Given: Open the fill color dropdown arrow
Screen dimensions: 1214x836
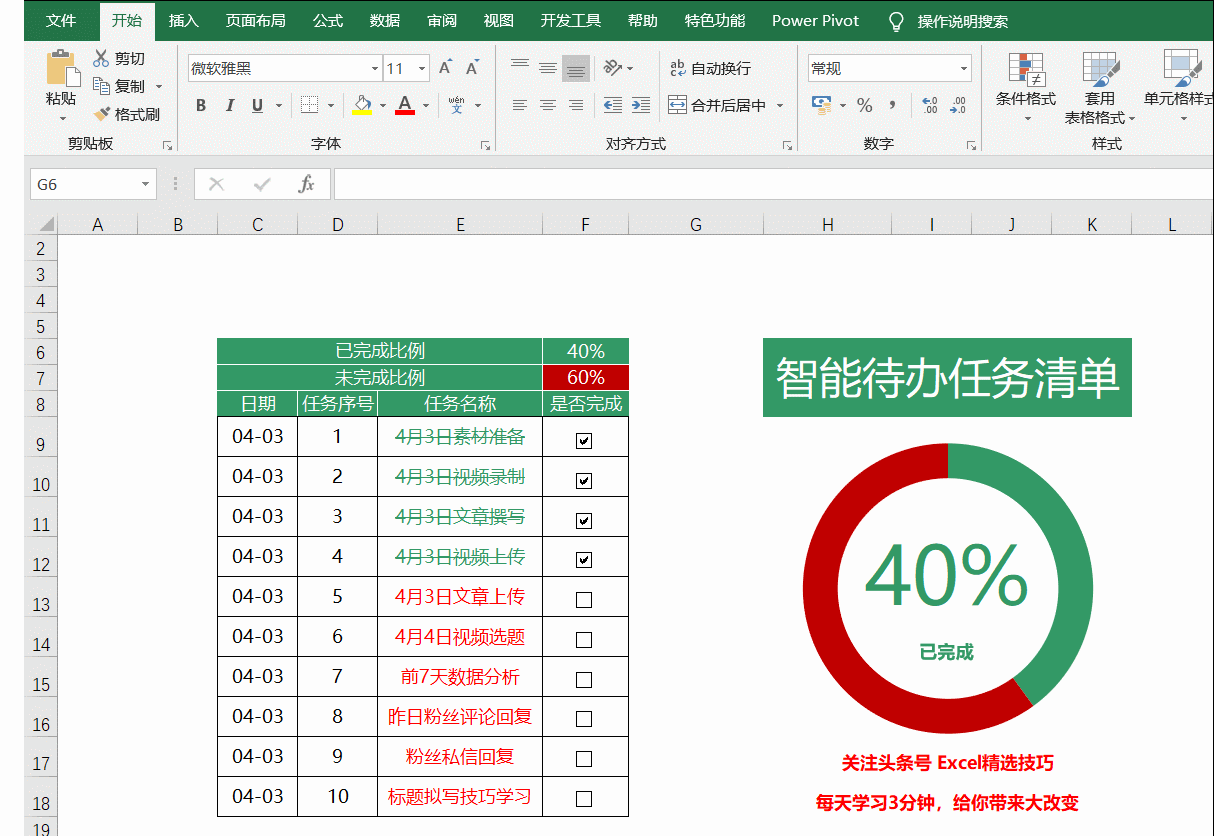Looking at the screenshot, I should click(x=382, y=105).
